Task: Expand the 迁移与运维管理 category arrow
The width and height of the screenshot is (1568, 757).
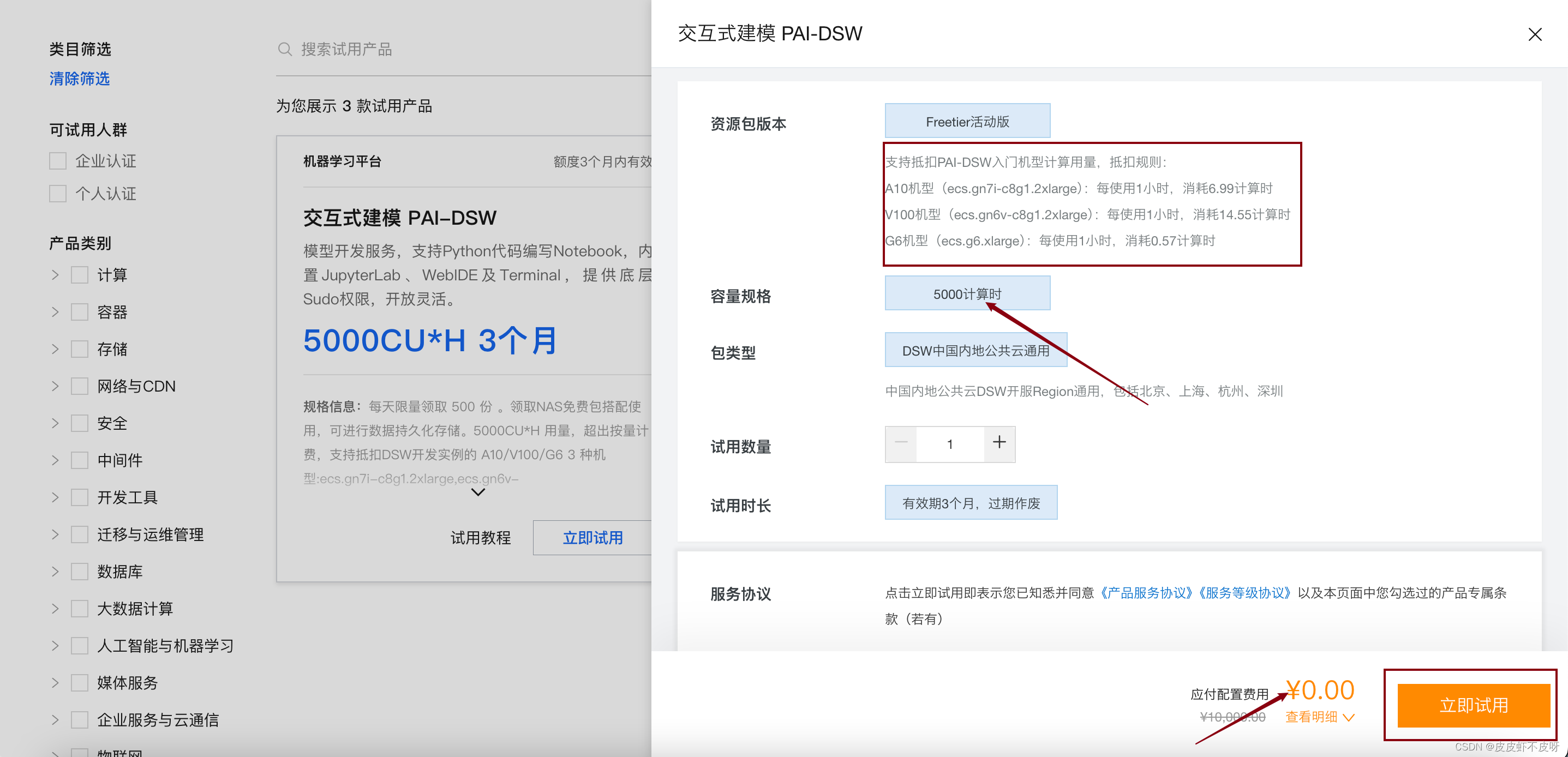Action: (x=56, y=535)
